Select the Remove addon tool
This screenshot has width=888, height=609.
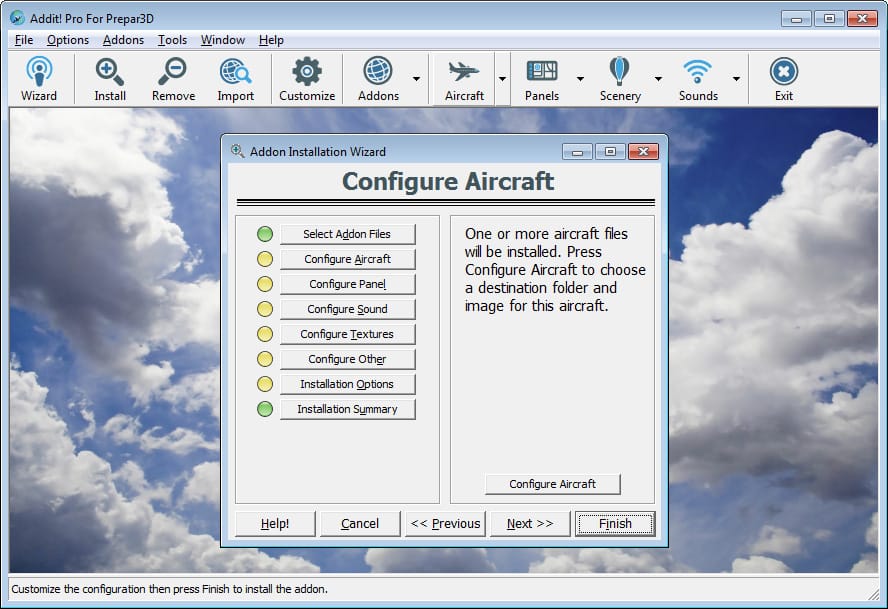tap(173, 79)
